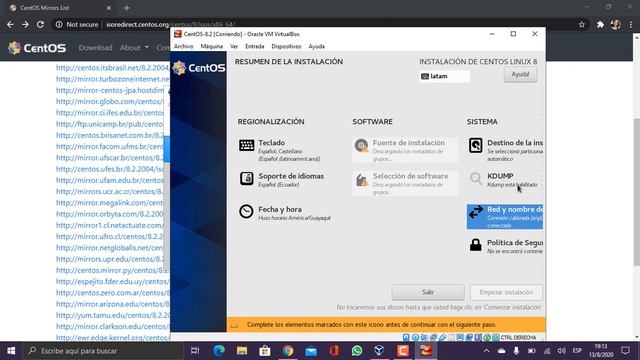Open Ayuda menu in VirtualBox
The width and height of the screenshot is (640, 360).
[x=316, y=47]
